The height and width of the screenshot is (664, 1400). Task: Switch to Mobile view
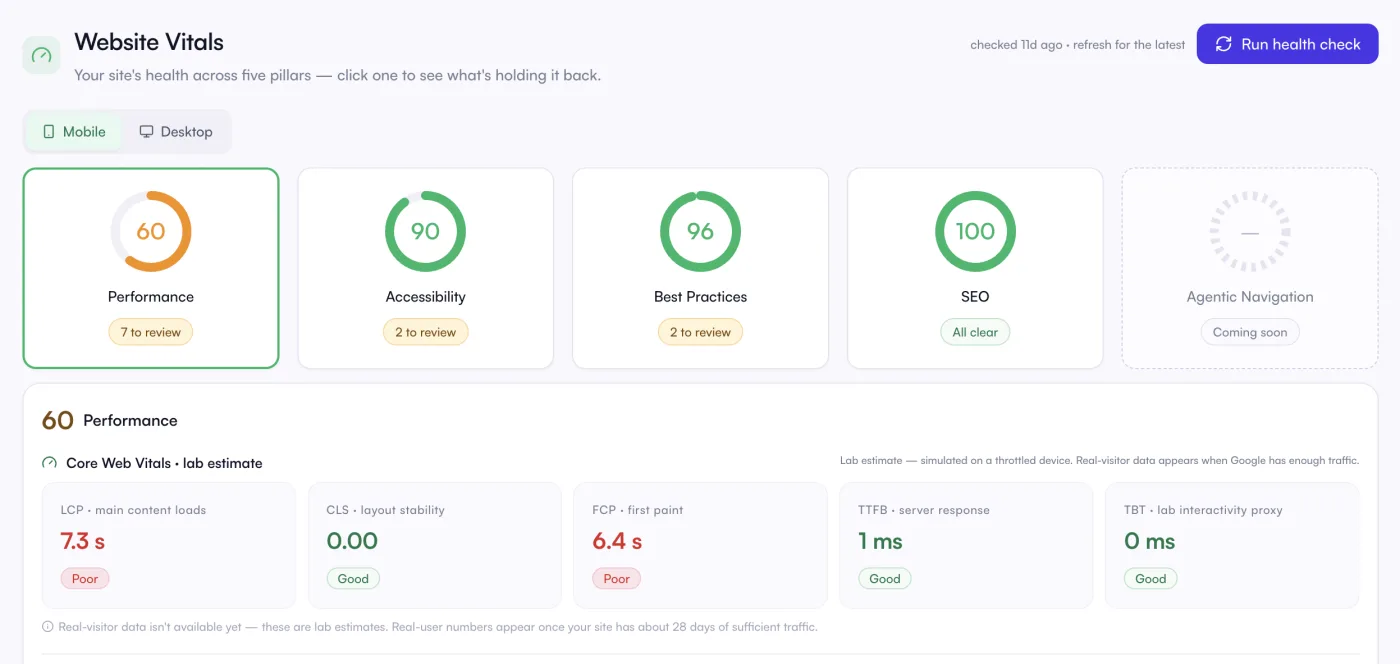click(x=74, y=132)
